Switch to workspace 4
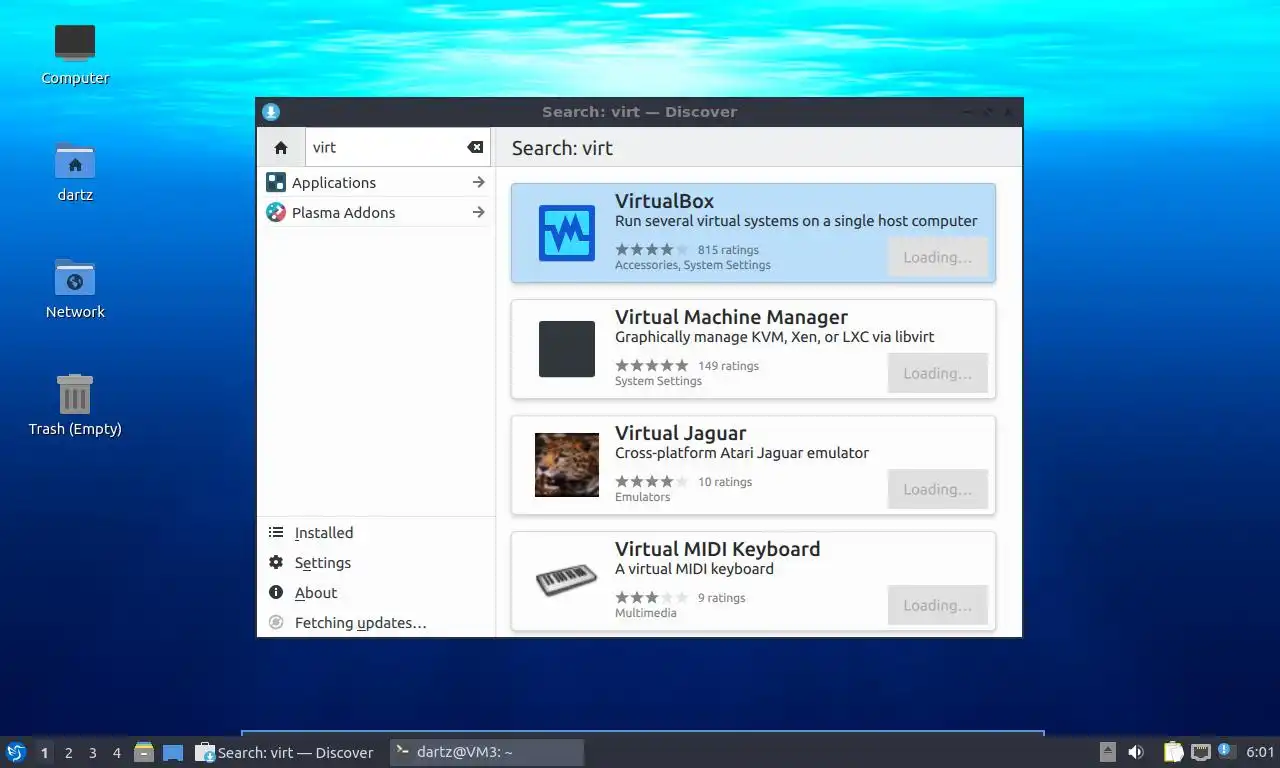The height and width of the screenshot is (768, 1280). [x=117, y=753]
